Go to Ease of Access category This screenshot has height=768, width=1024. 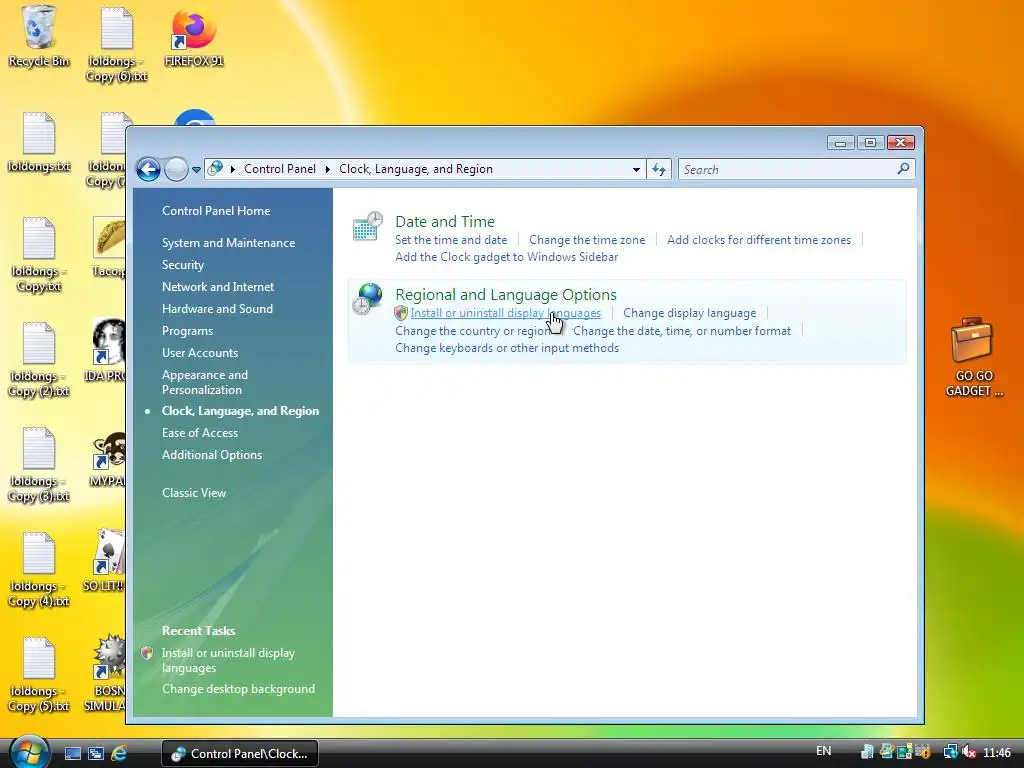tap(200, 433)
